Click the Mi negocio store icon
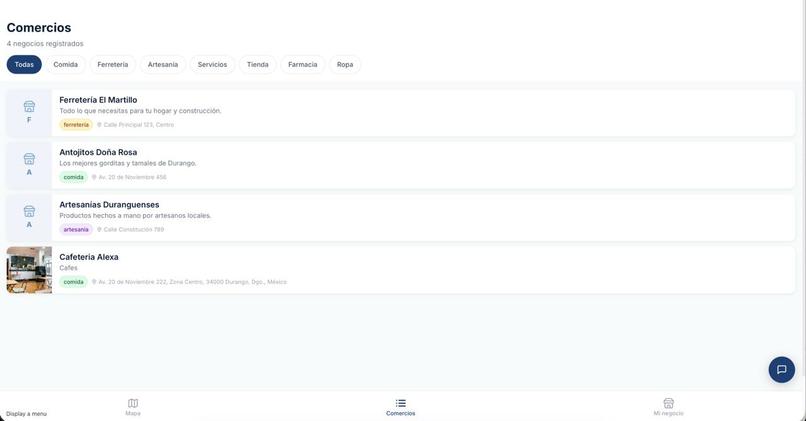This screenshot has width=806, height=421. [x=668, y=403]
